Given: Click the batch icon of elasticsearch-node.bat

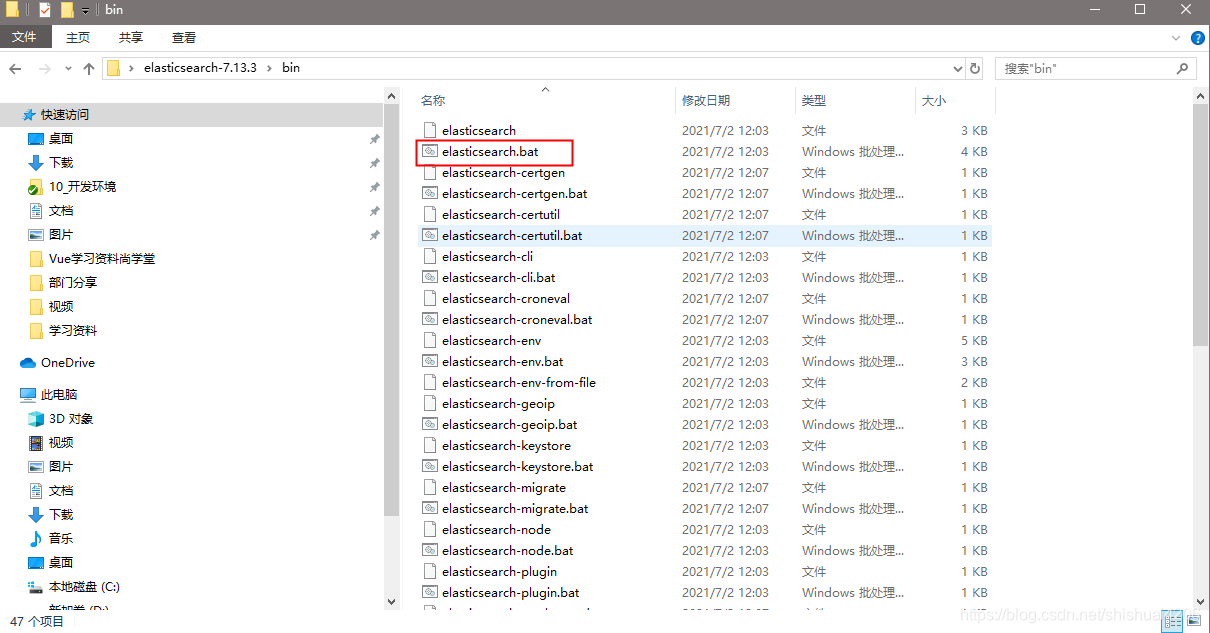Looking at the screenshot, I should click(430, 551).
